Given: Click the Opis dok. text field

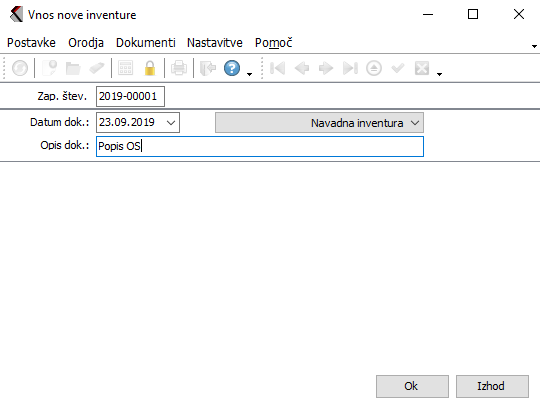Looking at the screenshot, I should click(x=260, y=146).
